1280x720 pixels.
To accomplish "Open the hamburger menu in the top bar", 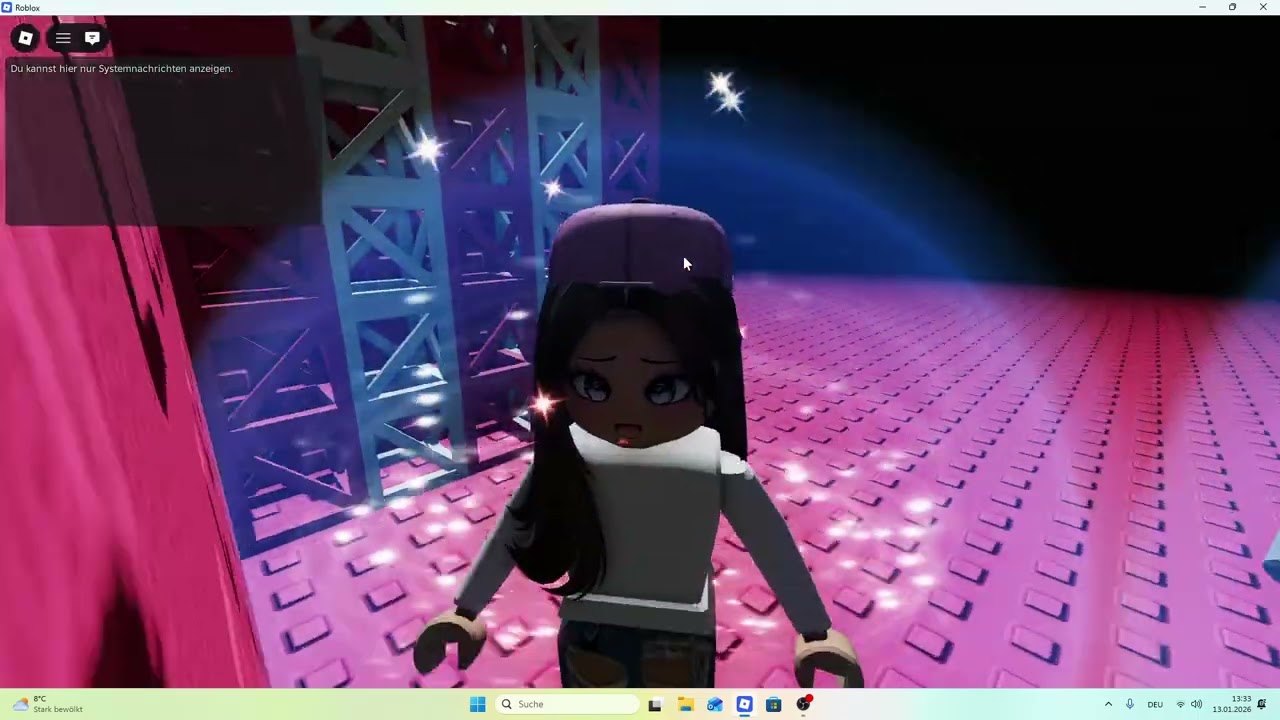I will [63, 38].
